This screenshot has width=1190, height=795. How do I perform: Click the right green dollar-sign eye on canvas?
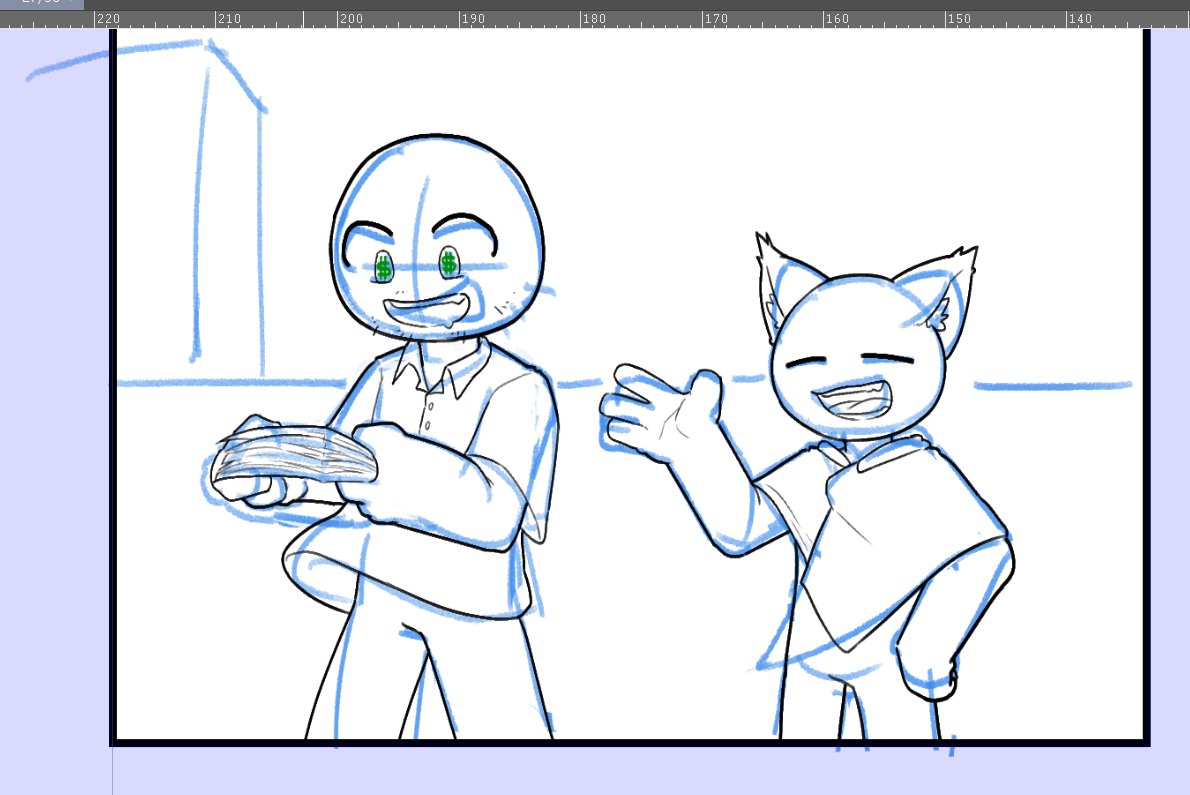coord(449,263)
